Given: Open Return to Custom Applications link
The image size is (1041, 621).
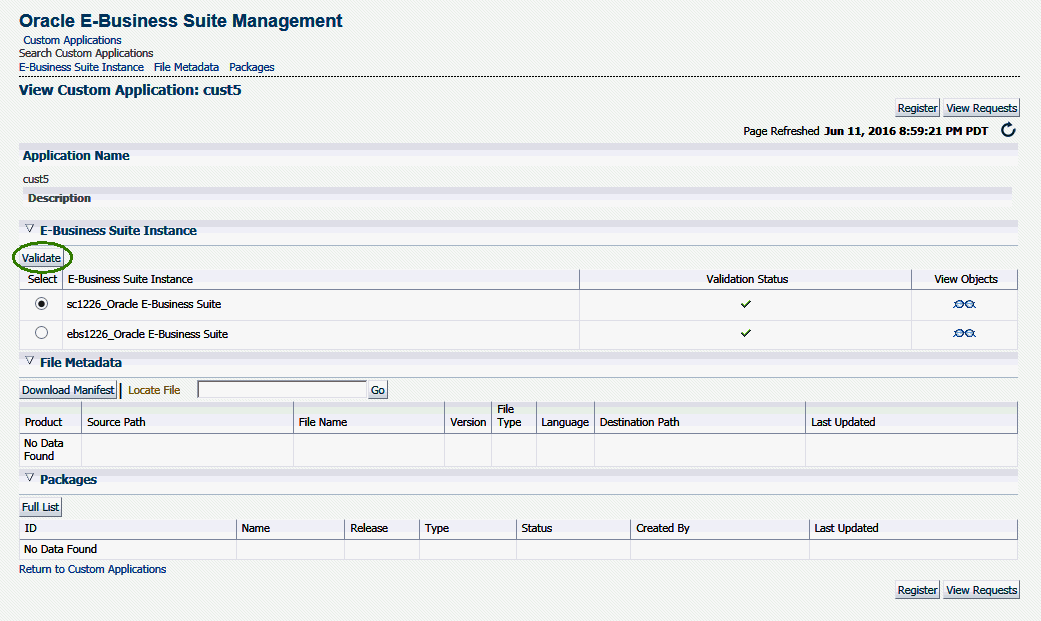Looking at the screenshot, I should pyautogui.click(x=92, y=569).
